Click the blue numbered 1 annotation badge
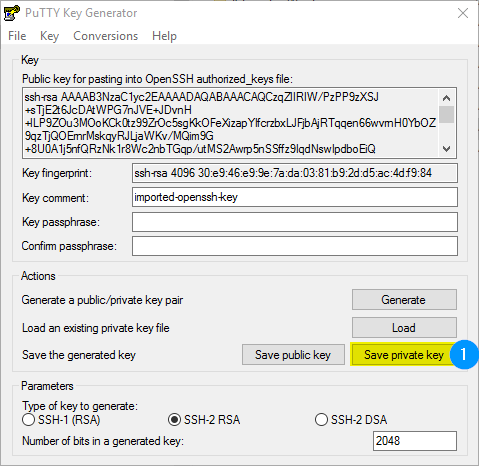 [464, 354]
